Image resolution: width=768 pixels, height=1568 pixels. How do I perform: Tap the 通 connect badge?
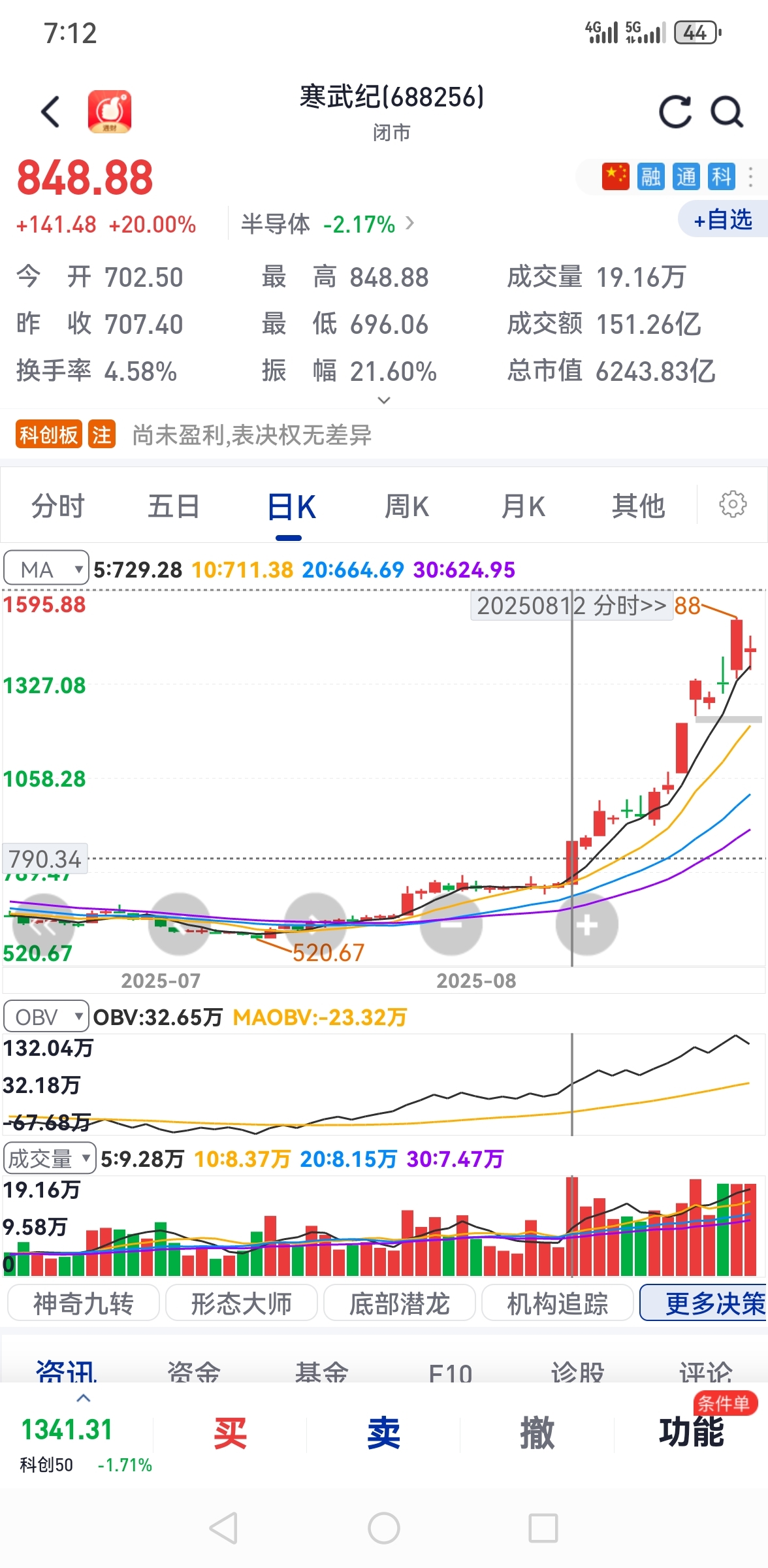686,176
